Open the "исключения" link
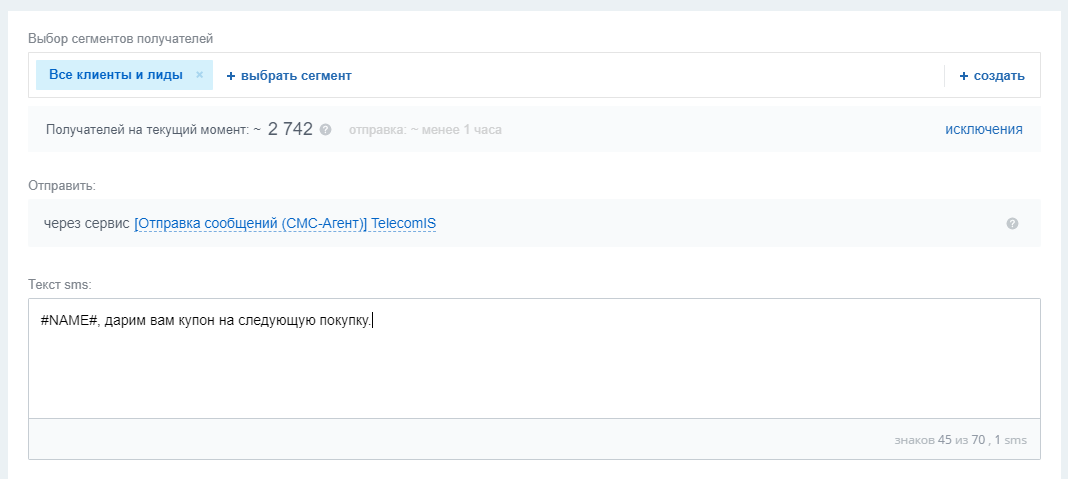This screenshot has height=479, width=1068. (x=983, y=129)
